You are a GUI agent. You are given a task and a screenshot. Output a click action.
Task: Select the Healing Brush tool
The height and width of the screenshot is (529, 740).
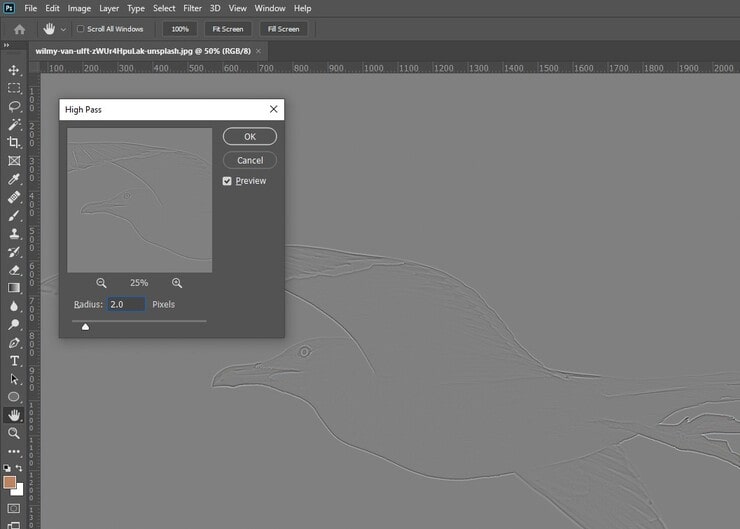click(x=14, y=197)
